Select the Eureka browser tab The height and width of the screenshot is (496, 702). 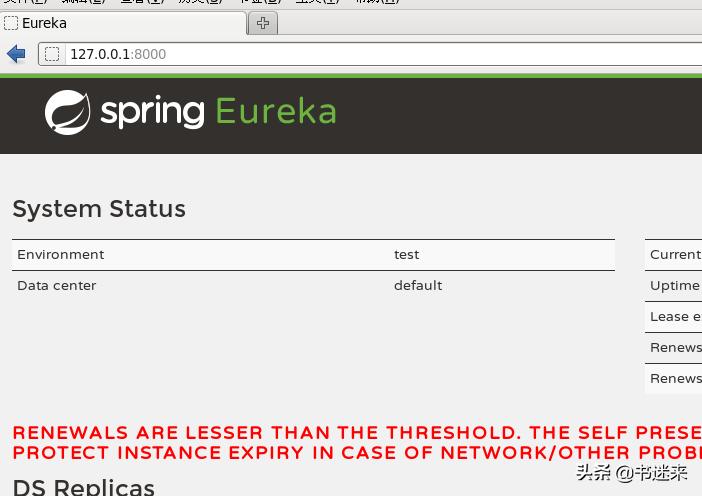(x=123, y=23)
